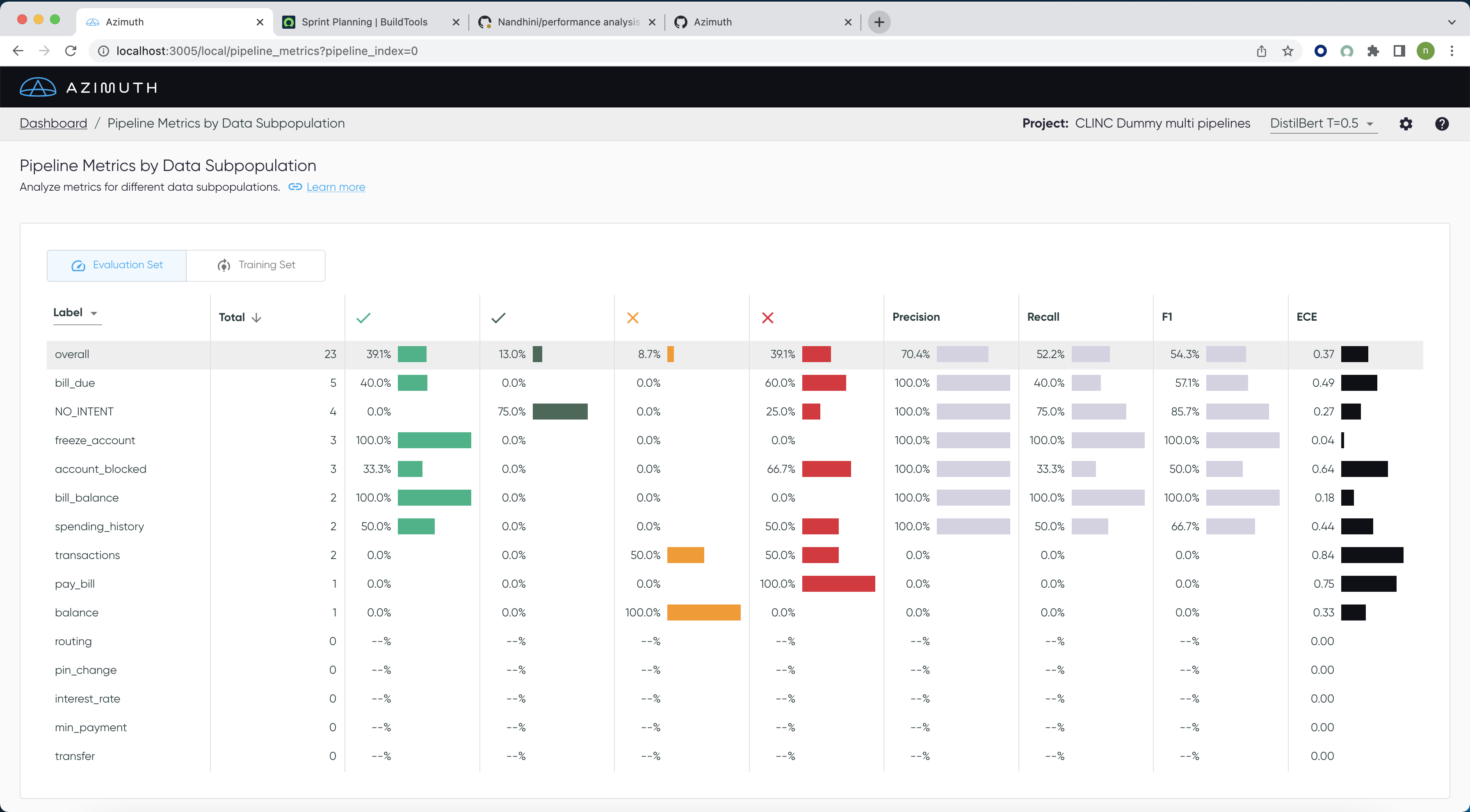Image resolution: width=1470 pixels, height=812 pixels.
Task: Open the Learn more link
Action: click(x=336, y=187)
